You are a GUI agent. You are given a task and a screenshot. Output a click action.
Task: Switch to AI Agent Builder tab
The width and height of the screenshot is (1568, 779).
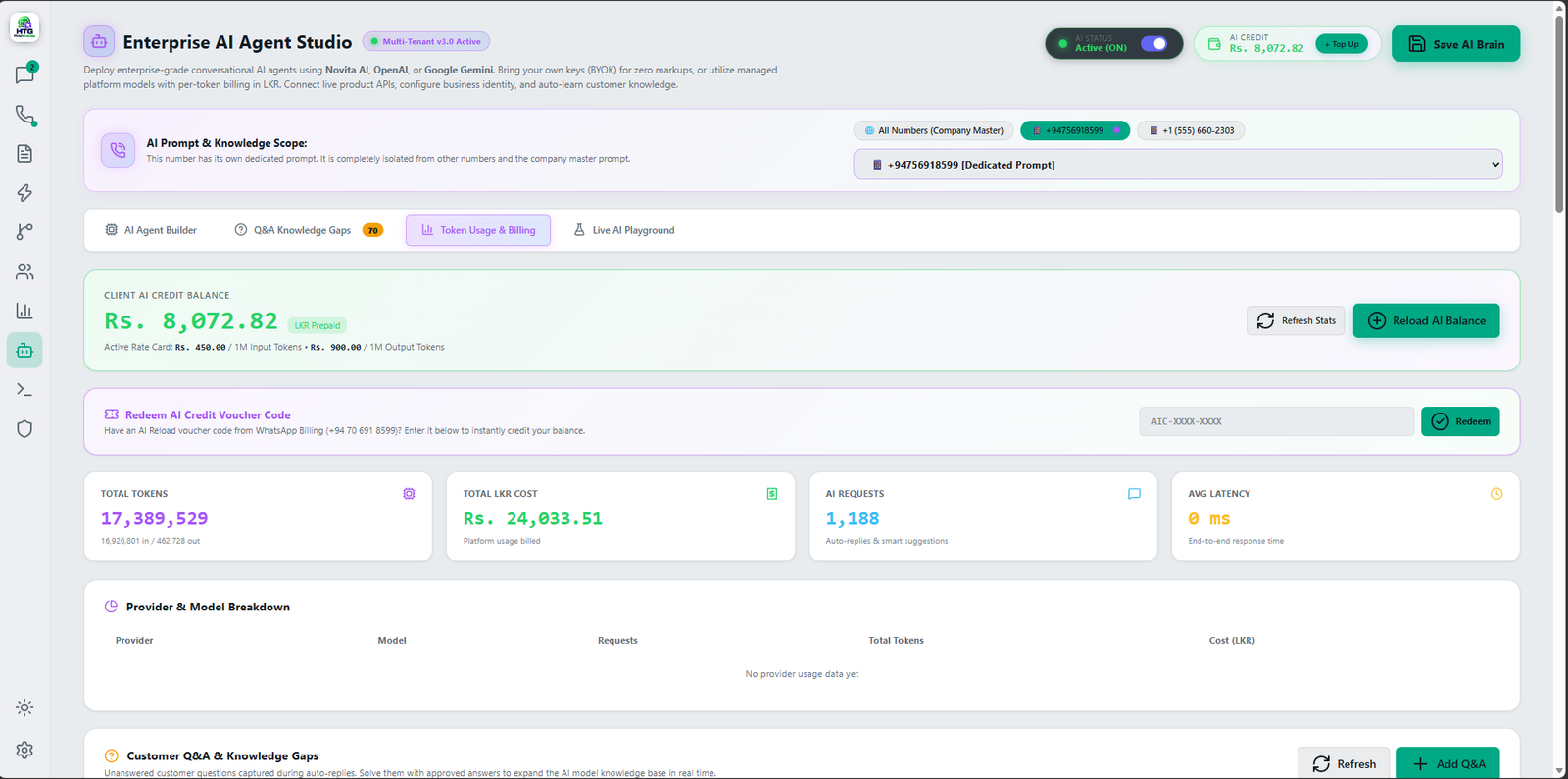151,230
